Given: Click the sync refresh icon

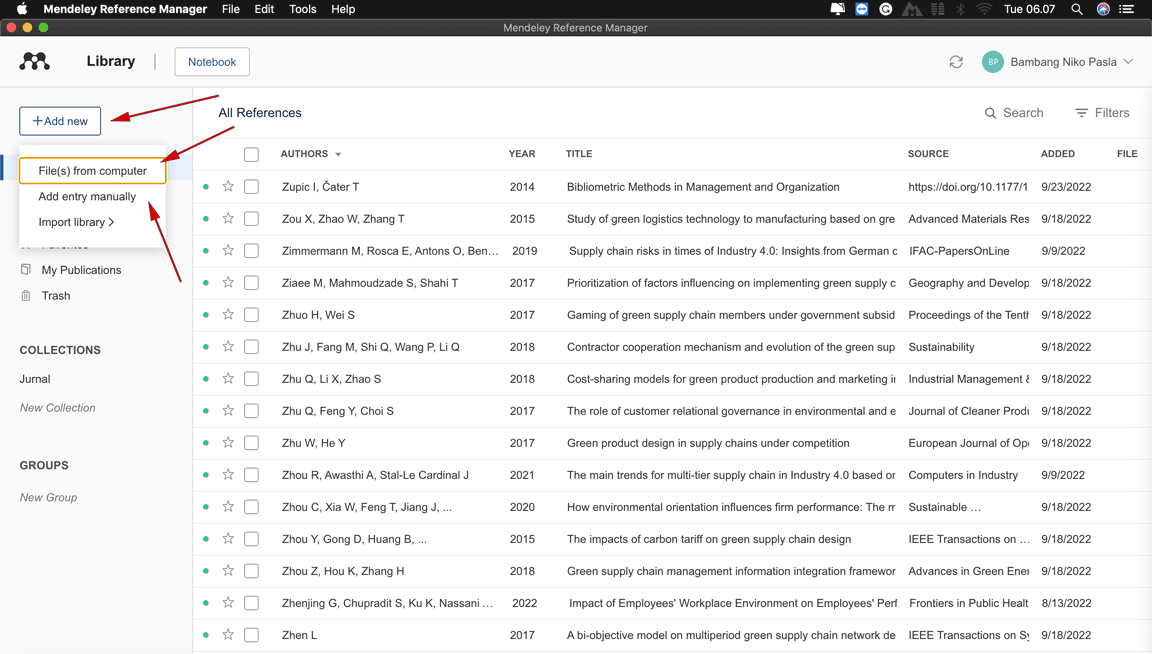Looking at the screenshot, I should point(956,62).
